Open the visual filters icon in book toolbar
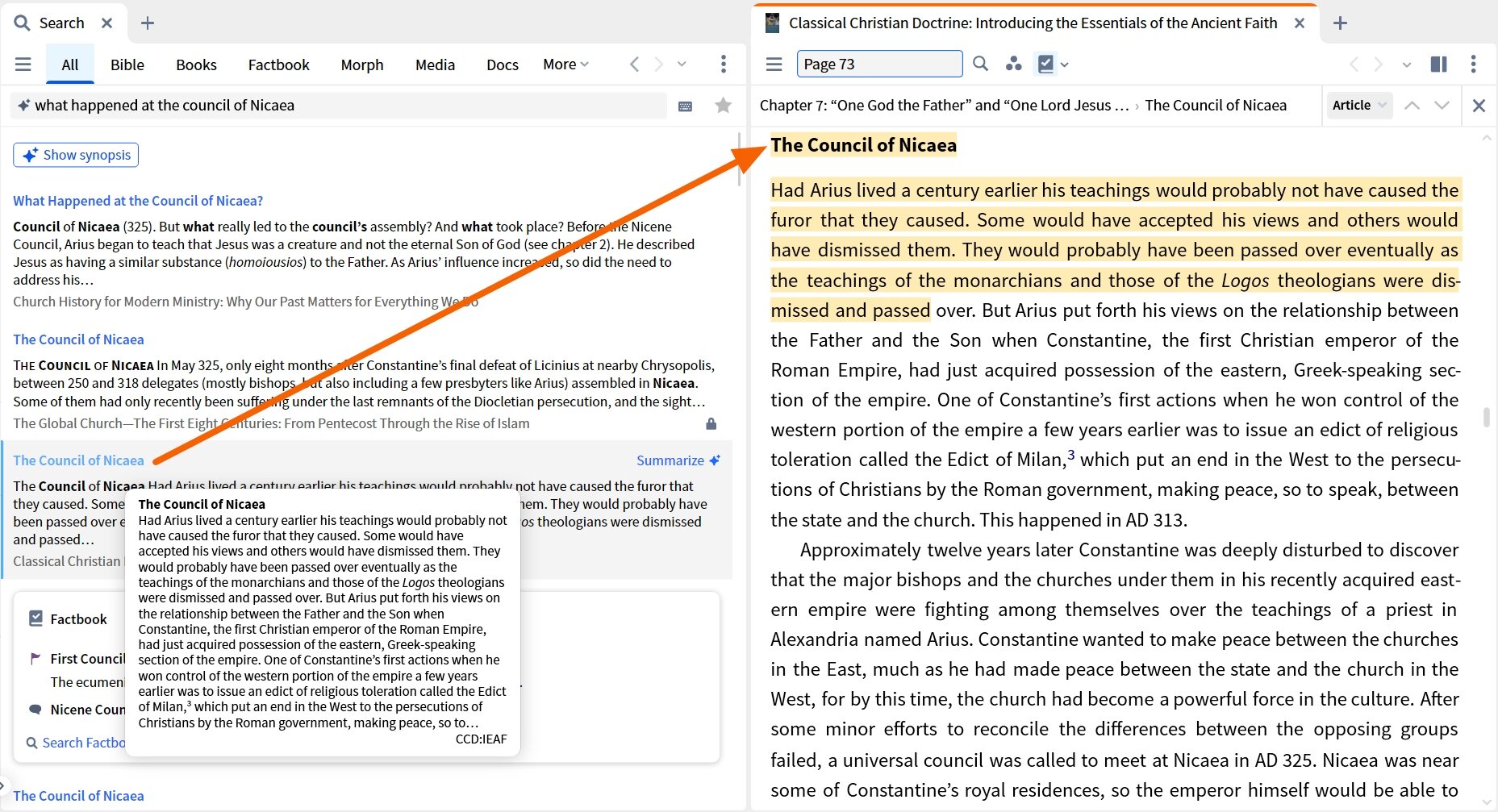Viewport: 1498px width, 812px height. 1013,64
